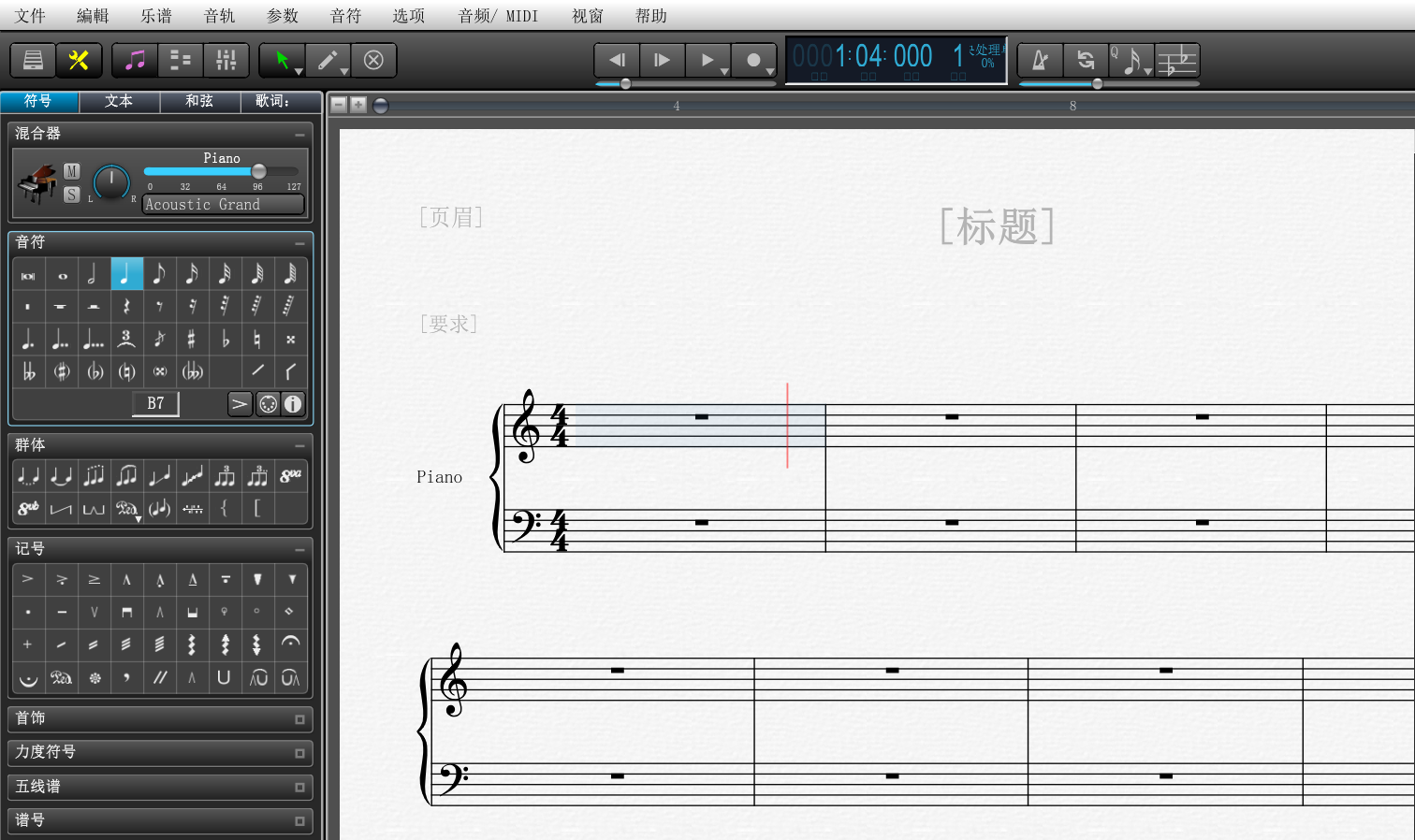Expand the 五线谱 staff panel
Viewport: 1415px width, 840px height.
[299, 788]
